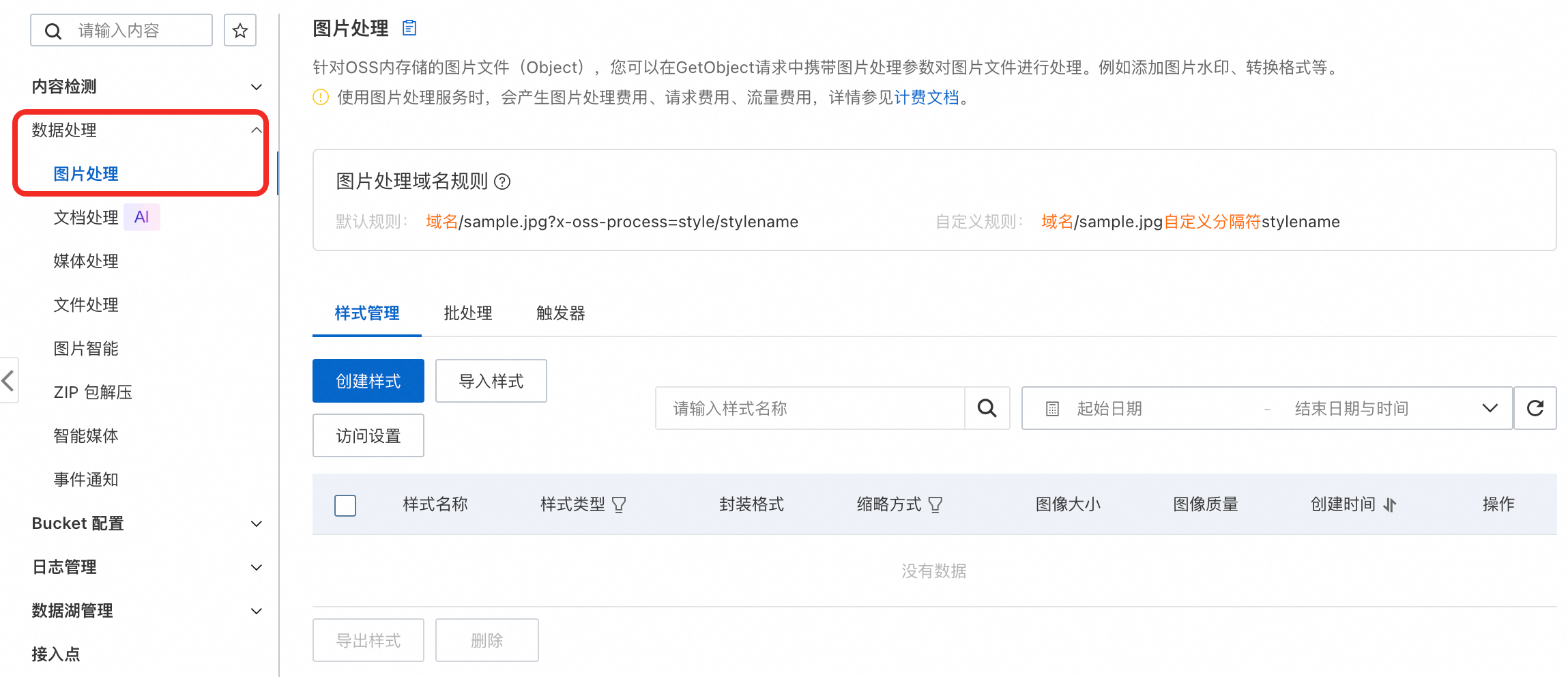Click the filter icon on 样式类型 column

[619, 505]
